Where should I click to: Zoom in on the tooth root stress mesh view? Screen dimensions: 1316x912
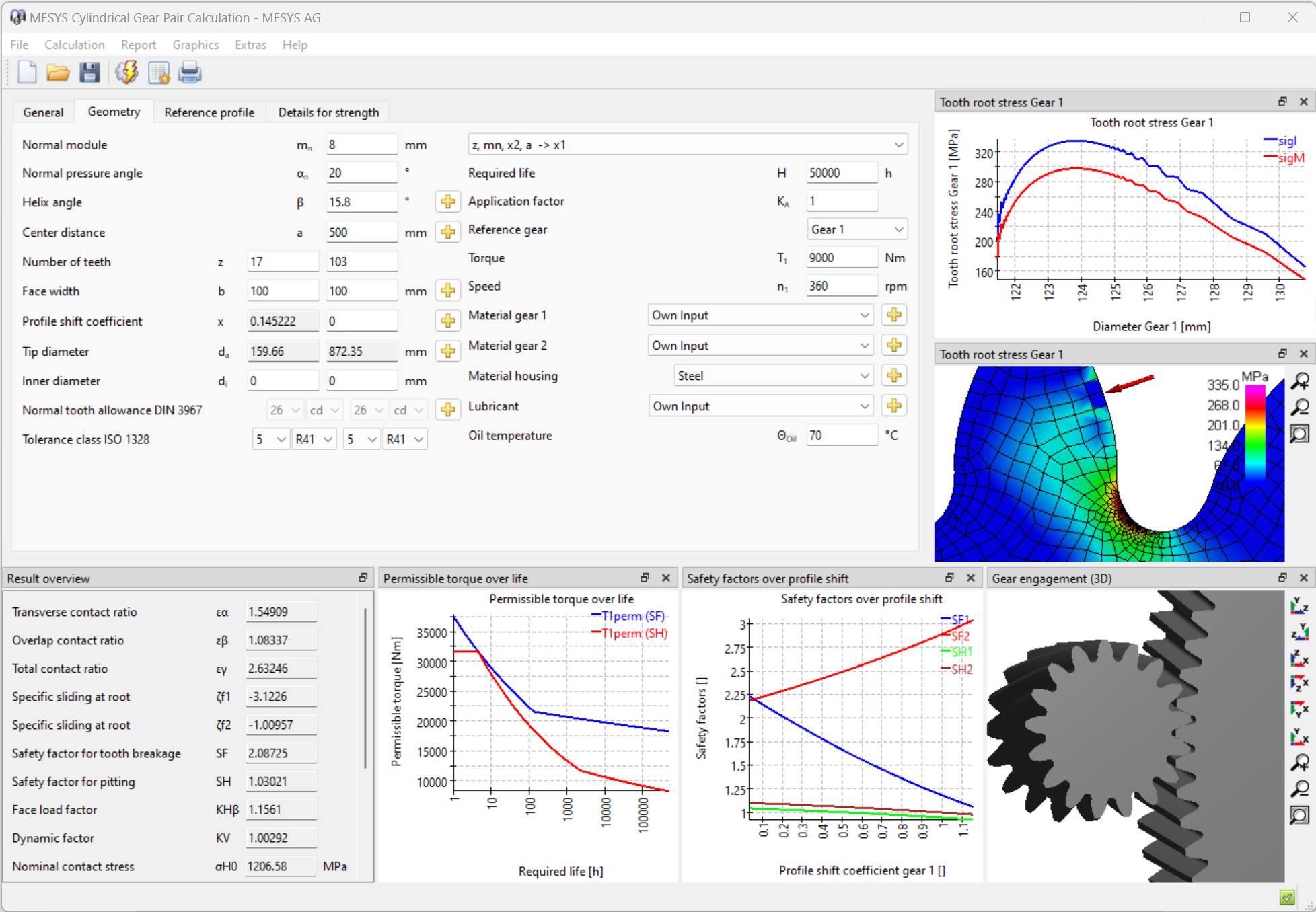click(1300, 382)
